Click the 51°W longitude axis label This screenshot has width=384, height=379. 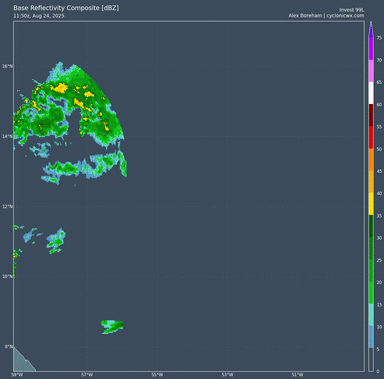pos(298,375)
